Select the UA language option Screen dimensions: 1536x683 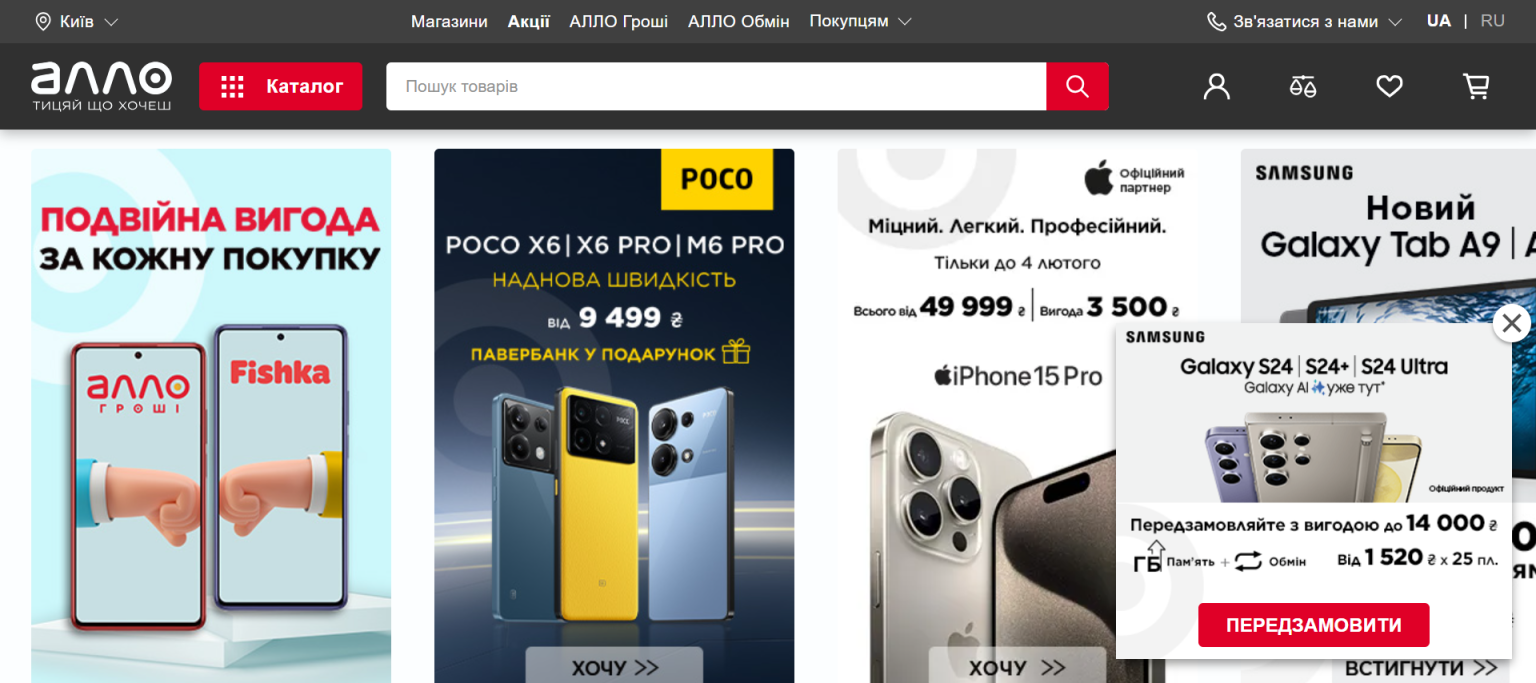(1438, 21)
